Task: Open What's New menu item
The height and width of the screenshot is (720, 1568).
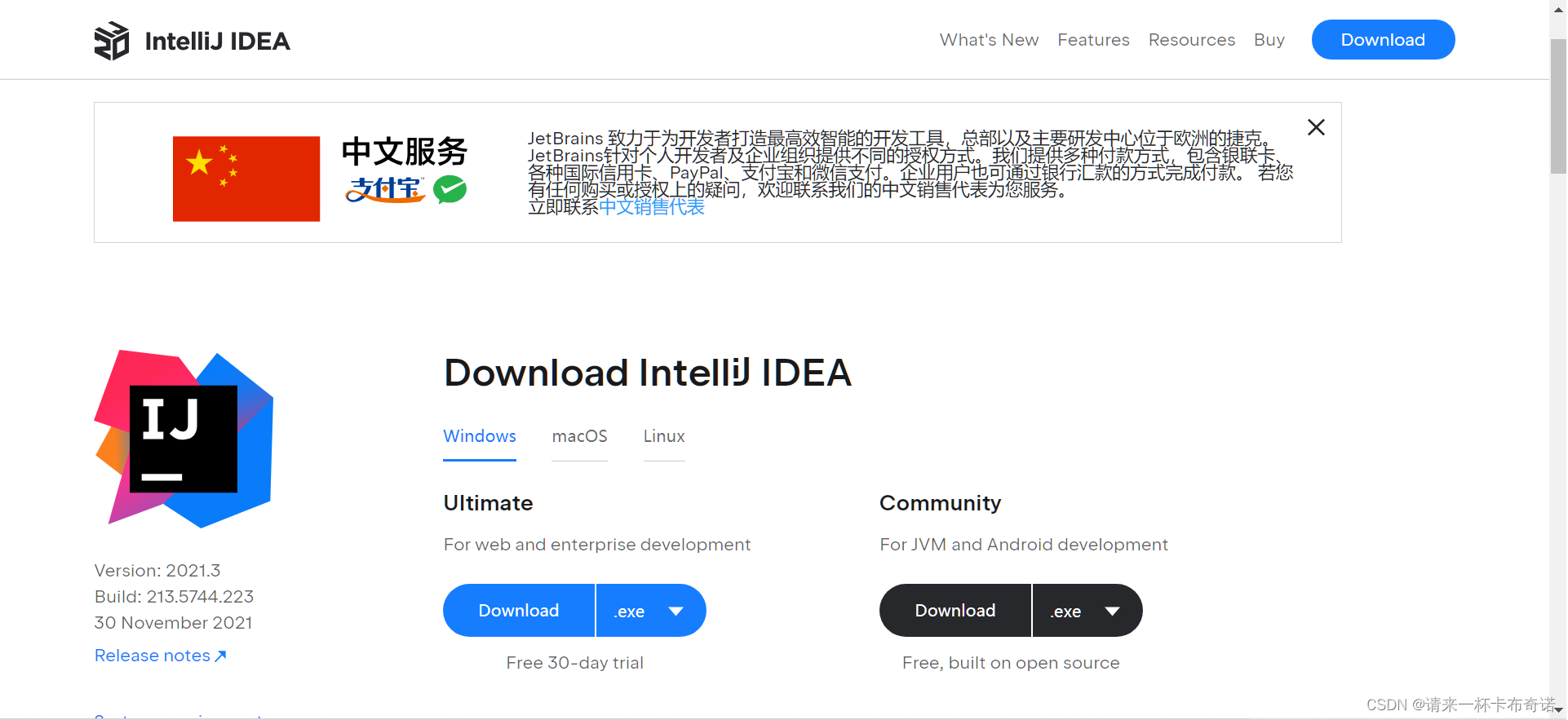Action: tap(989, 40)
